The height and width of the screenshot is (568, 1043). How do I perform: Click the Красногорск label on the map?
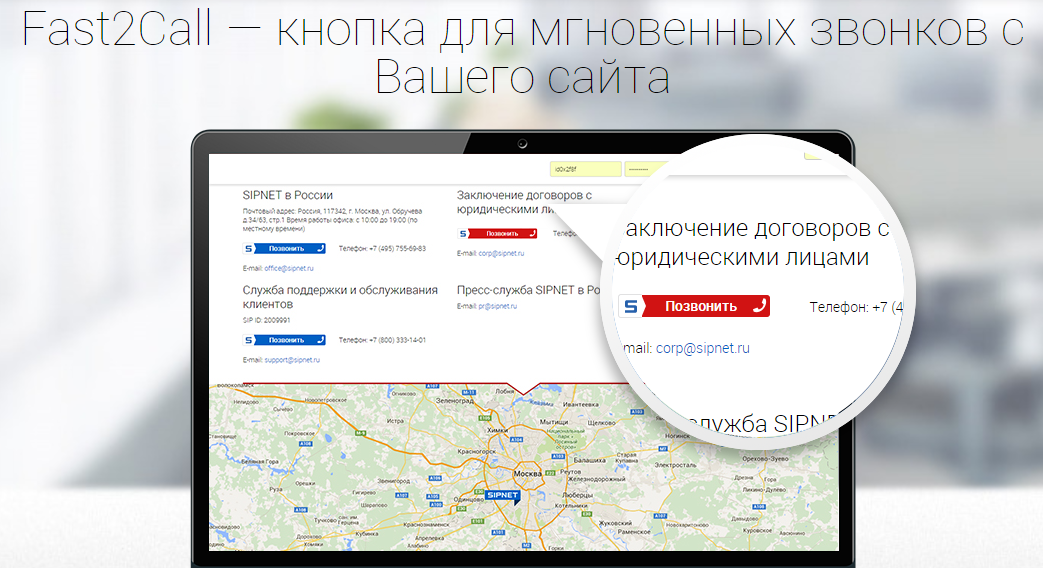point(476,451)
